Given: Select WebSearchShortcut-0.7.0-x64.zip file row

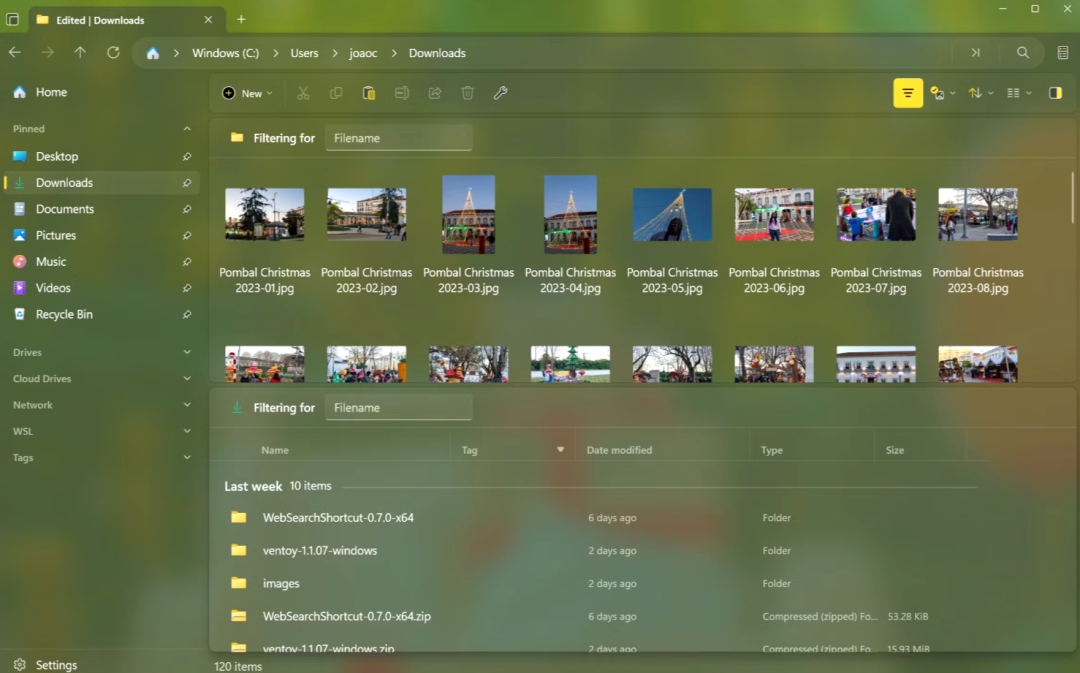Looking at the screenshot, I should tap(599, 617).
